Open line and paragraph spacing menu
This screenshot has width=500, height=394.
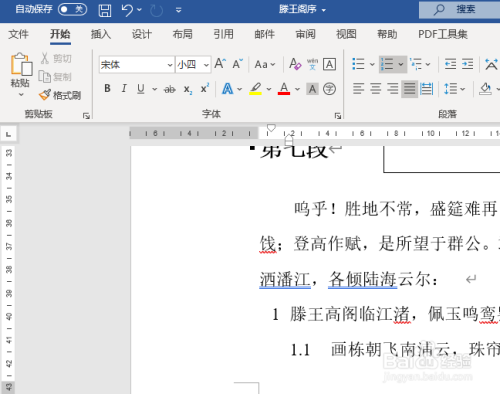click(454, 89)
